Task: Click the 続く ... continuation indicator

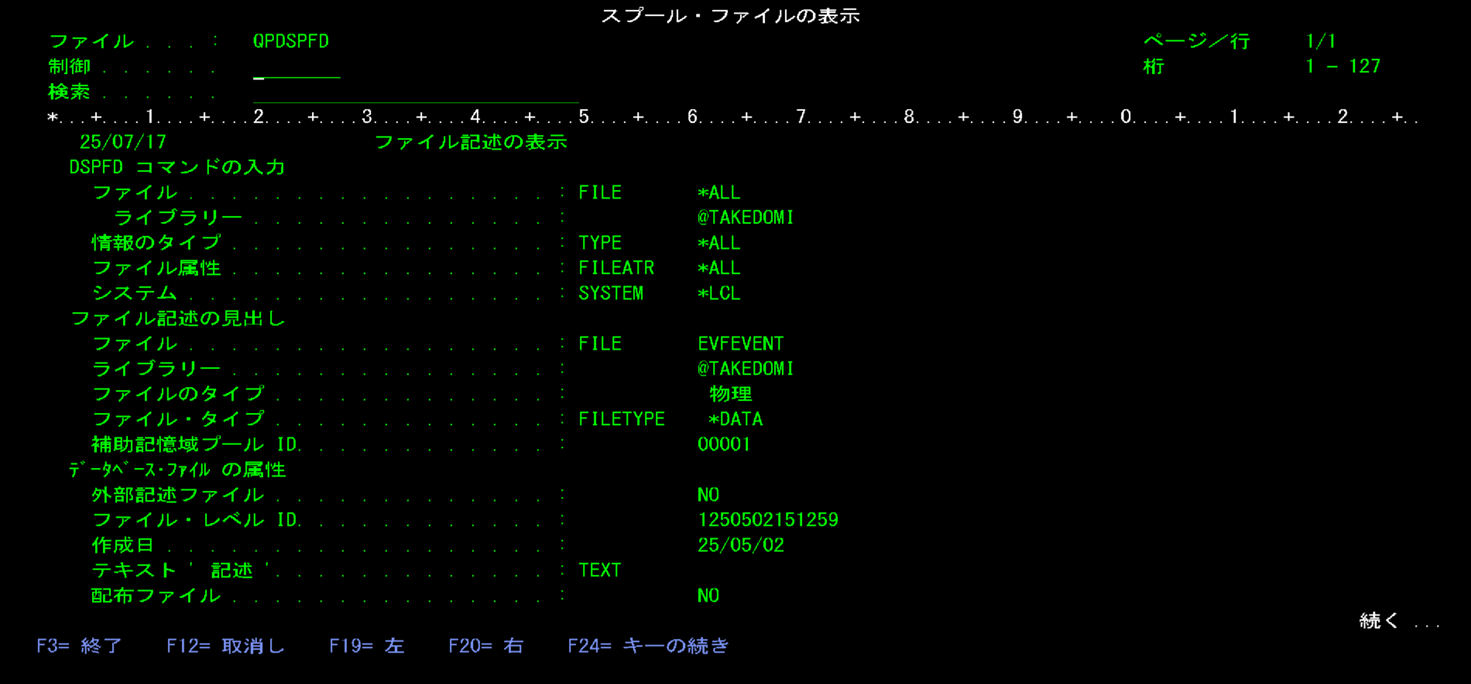Action: point(1399,621)
